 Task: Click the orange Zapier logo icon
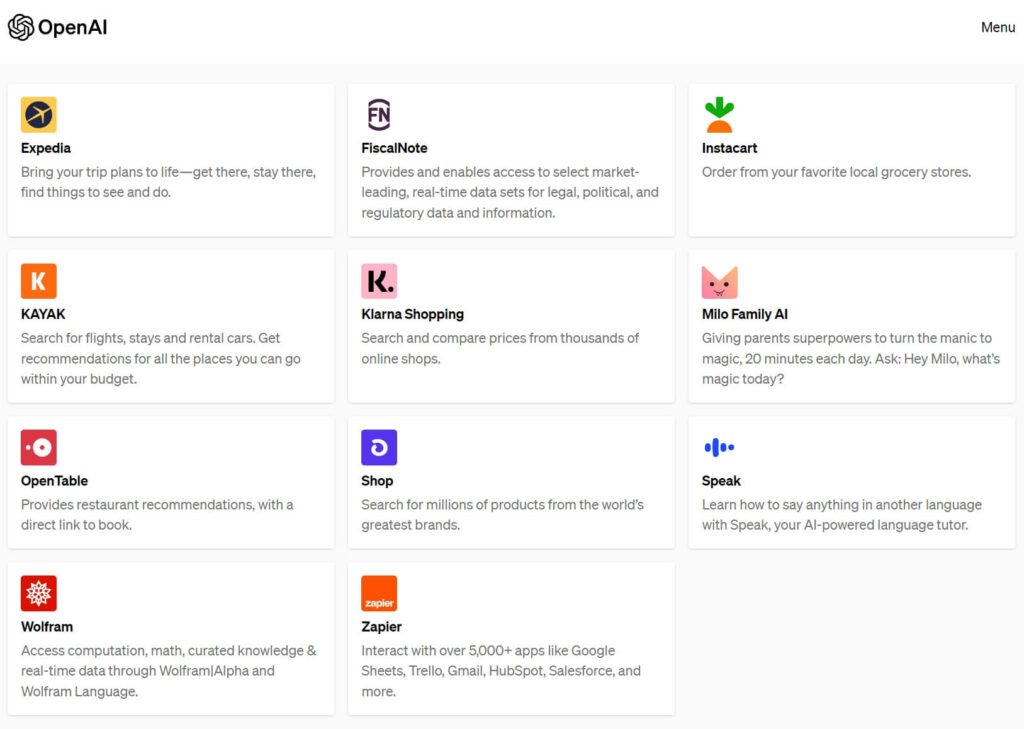point(379,593)
